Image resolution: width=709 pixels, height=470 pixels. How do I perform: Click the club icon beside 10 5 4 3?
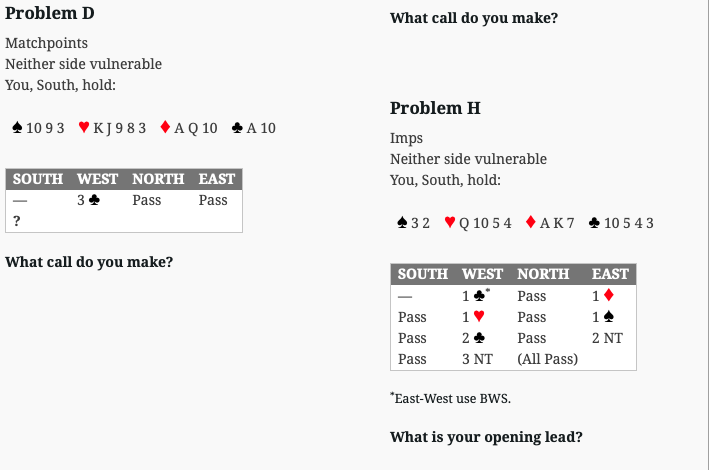pos(594,223)
